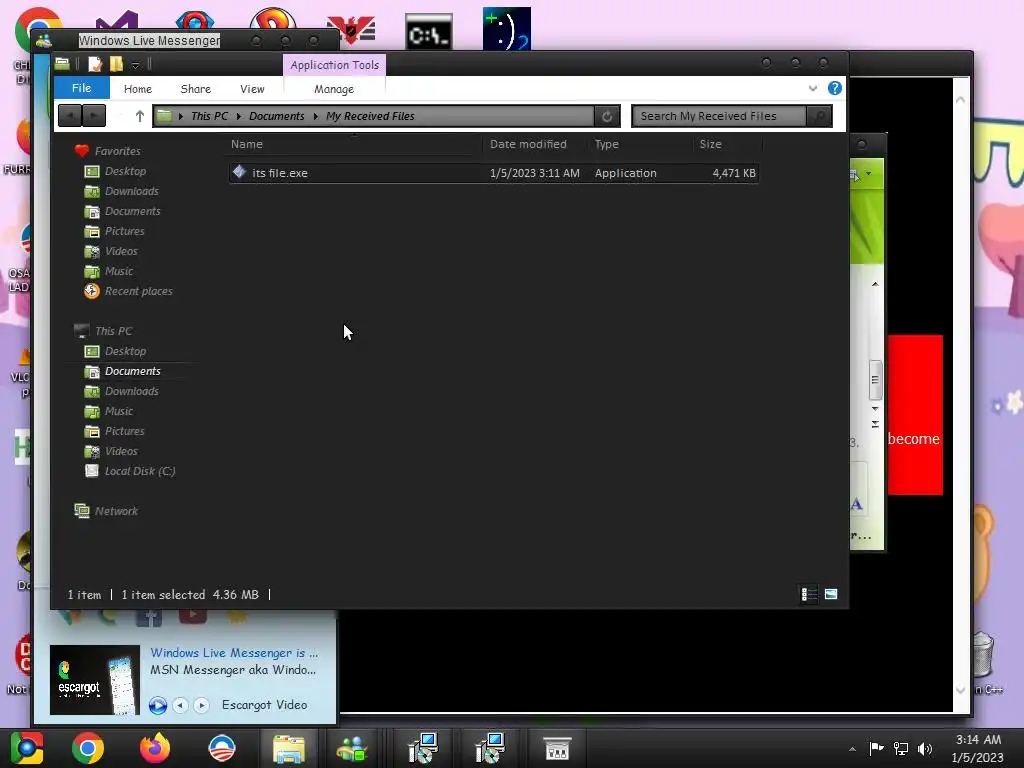Image resolution: width=1024 pixels, height=768 pixels.
Task: Show hidden tray icons arrow
Action: click(x=852, y=749)
